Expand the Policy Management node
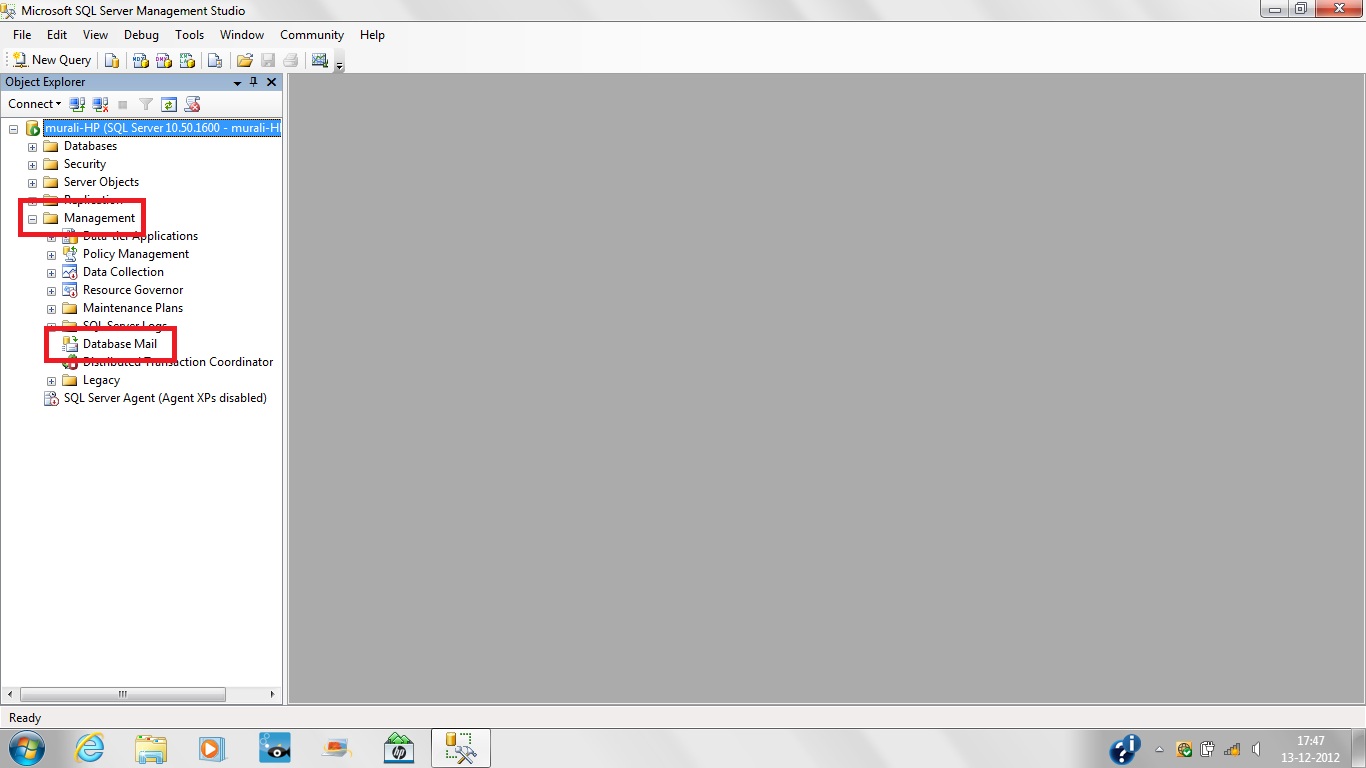Viewport: 1366px width, 768px height. (51, 255)
